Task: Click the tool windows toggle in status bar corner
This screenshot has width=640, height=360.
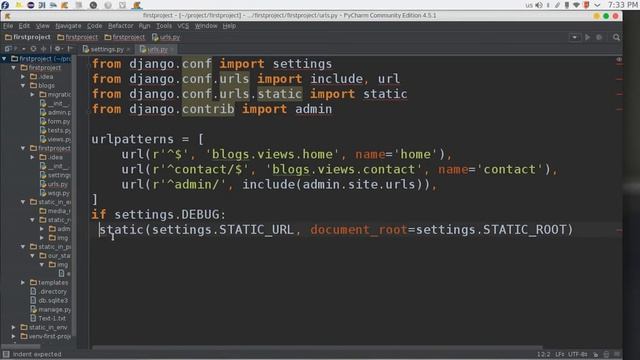Action: pyautogui.click(x=6, y=354)
